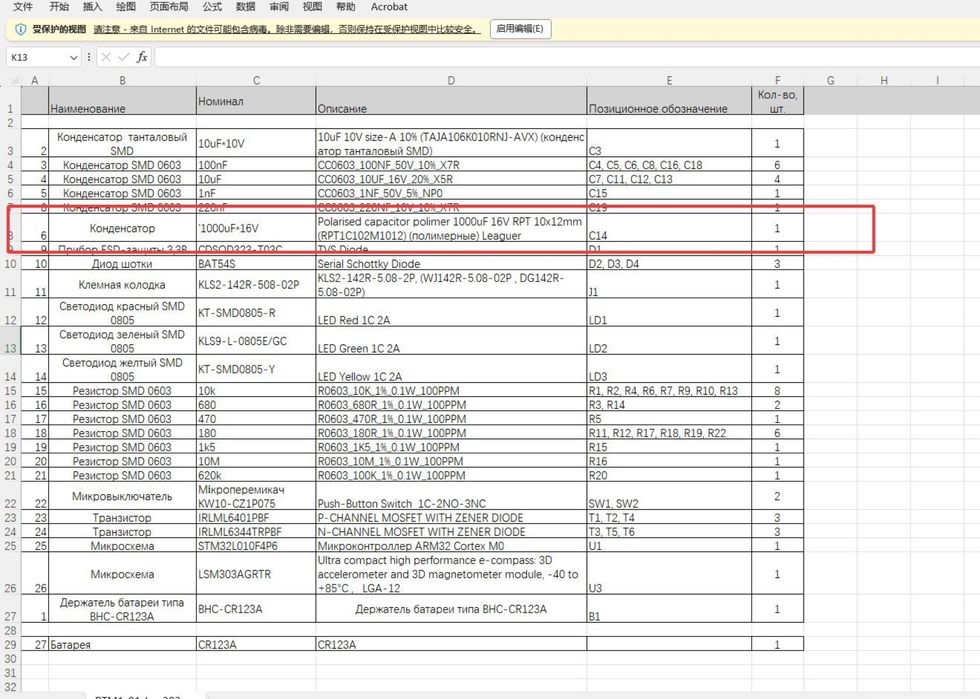
Task: Switch to the 开始 ribbon tab
Action: click(59, 7)
